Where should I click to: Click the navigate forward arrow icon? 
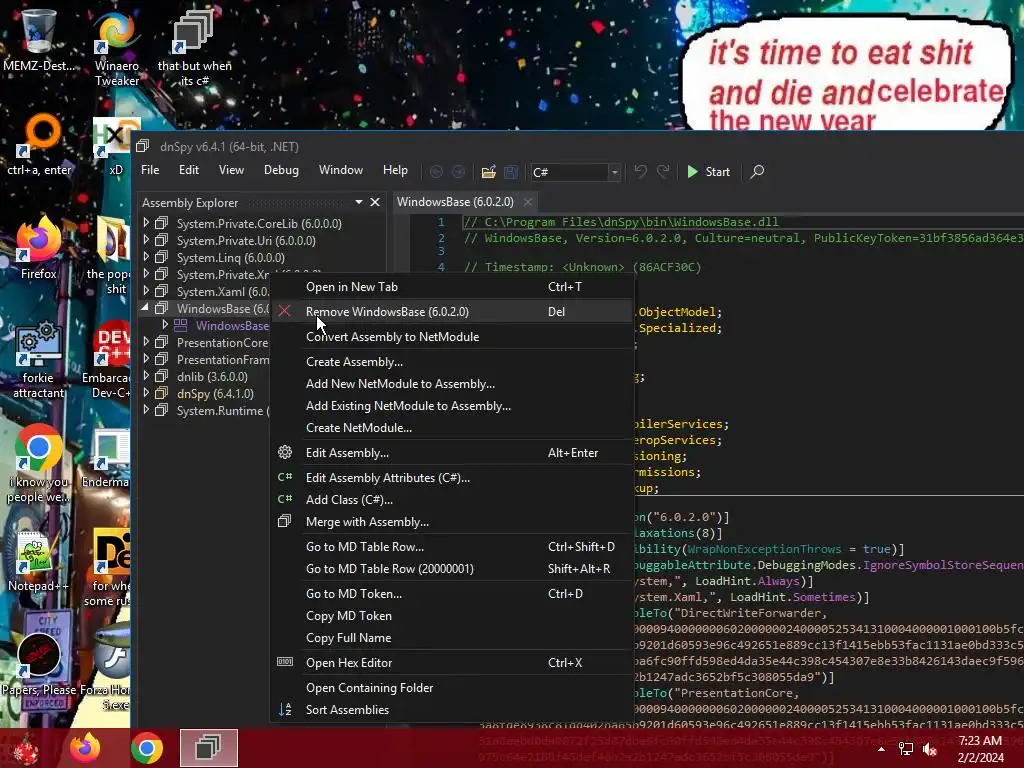tap(458, 172)
